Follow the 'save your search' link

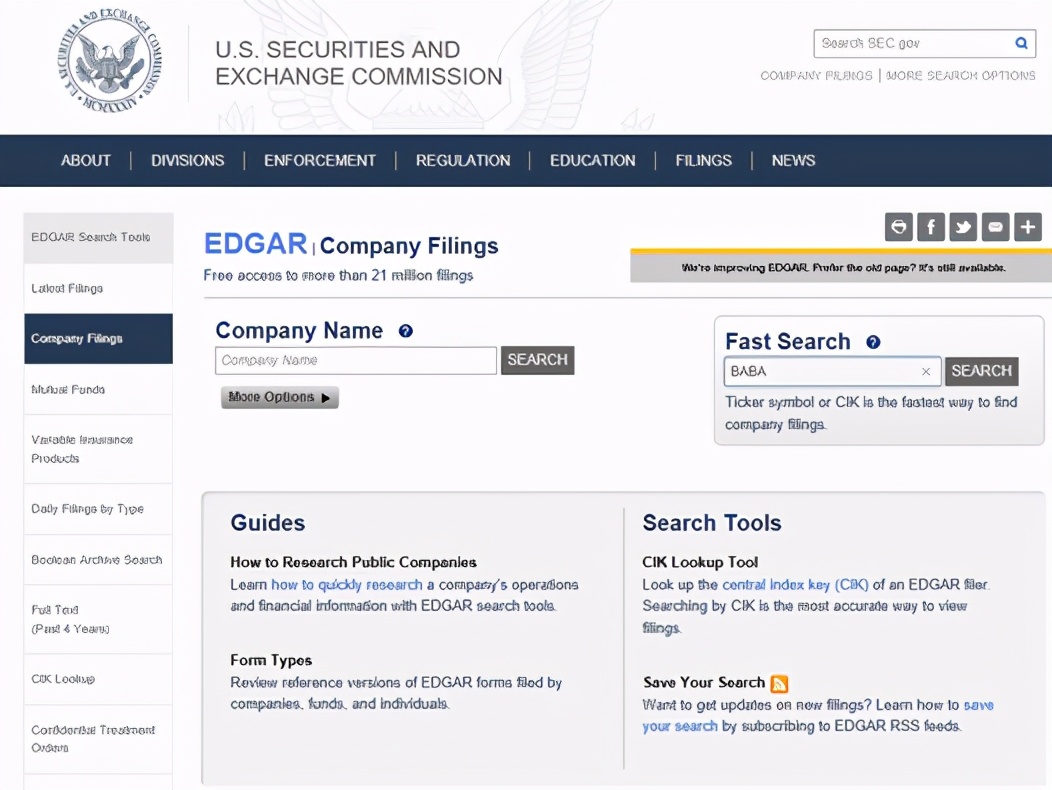(818, 715)
